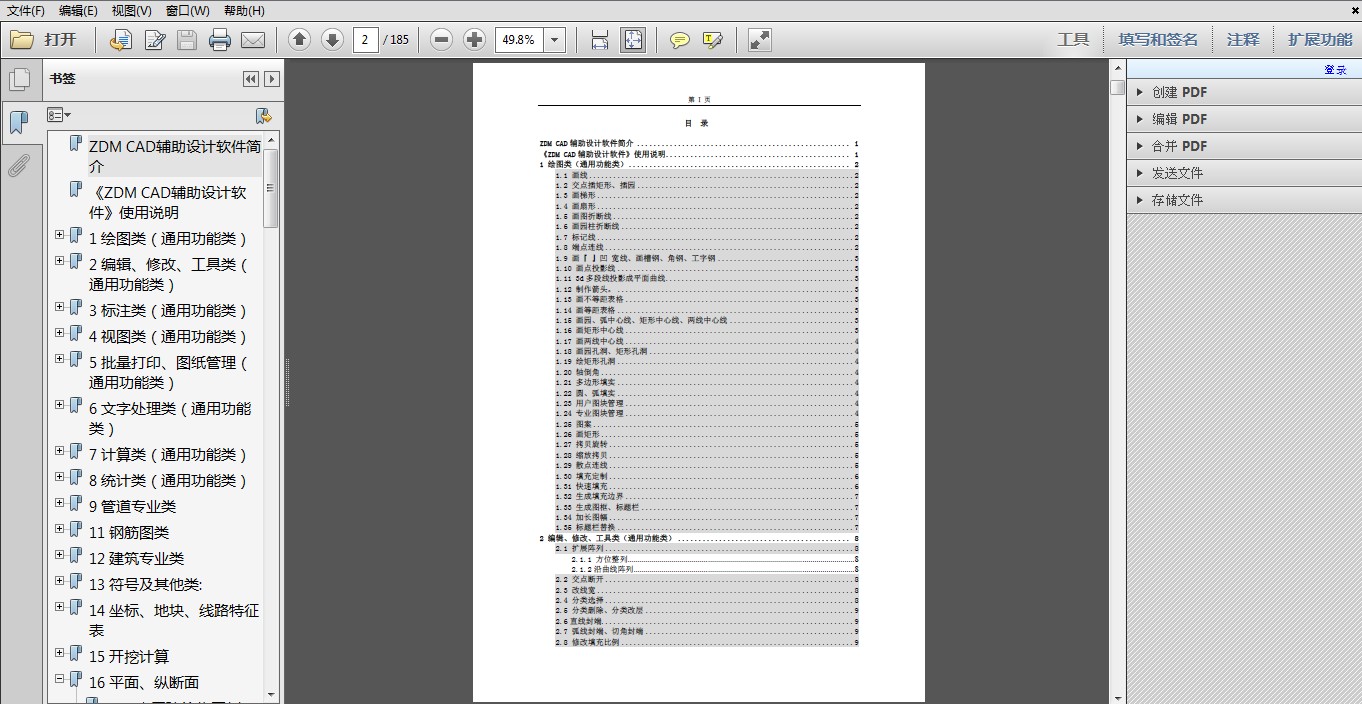Screen dimensions: 1362x704
Task: Click the Save floppy disk icon
Action: point(187,40)
